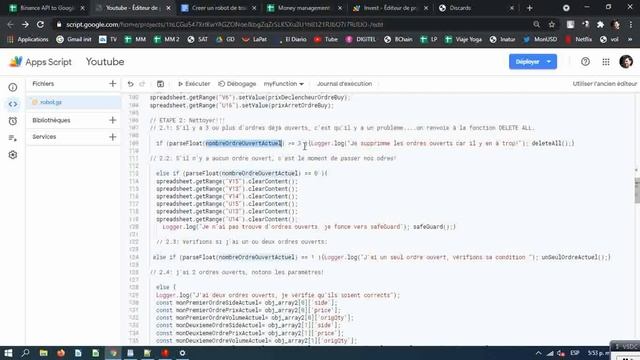
Task: Switch to Money management tab
Action: pos(304,8)
